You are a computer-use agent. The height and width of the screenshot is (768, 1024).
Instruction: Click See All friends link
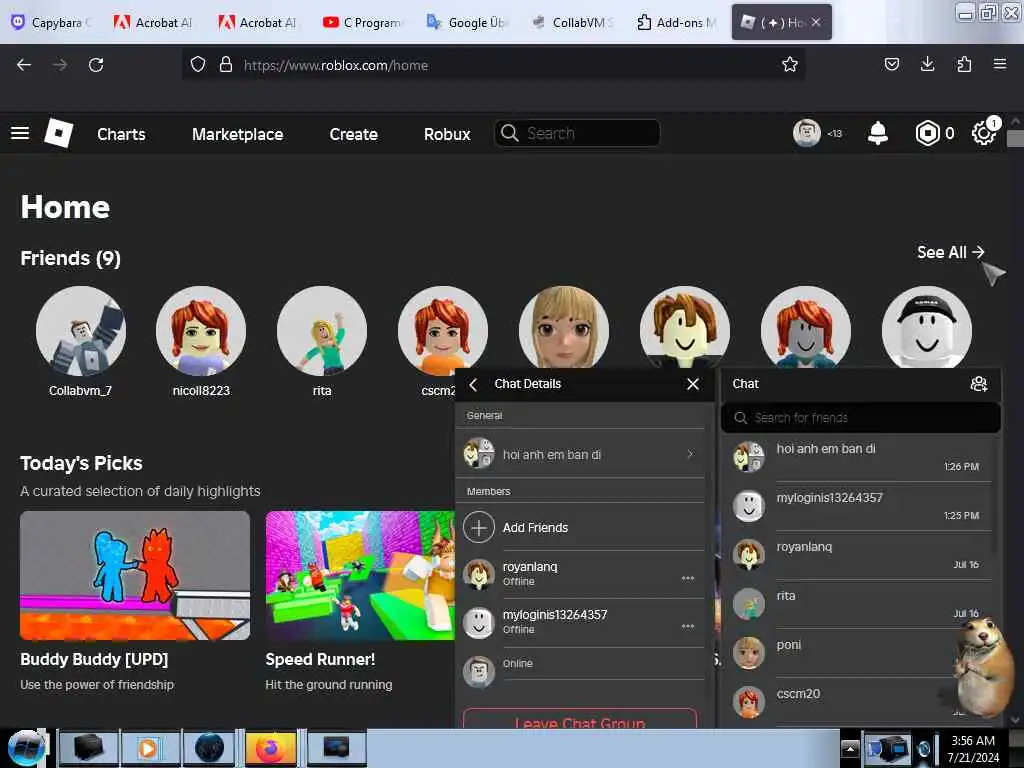950,252
